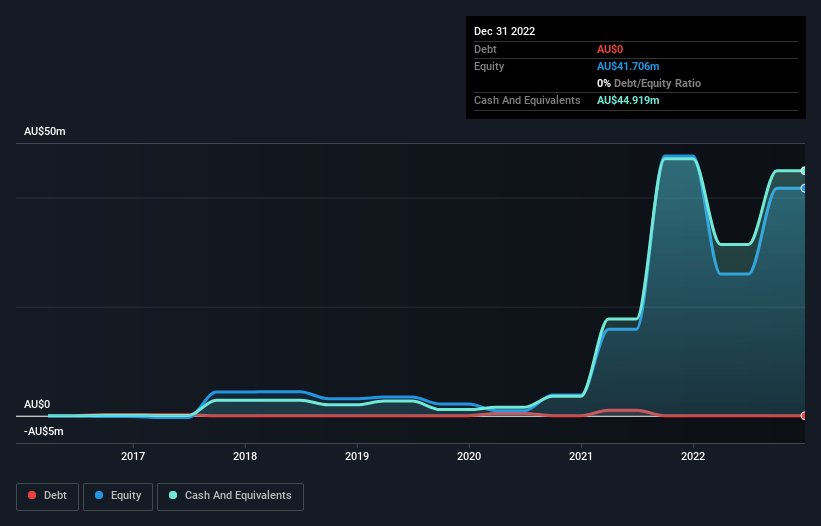Click the 2019 x-axis label
Screen dimensions: 821x526
tap(357, 456)
